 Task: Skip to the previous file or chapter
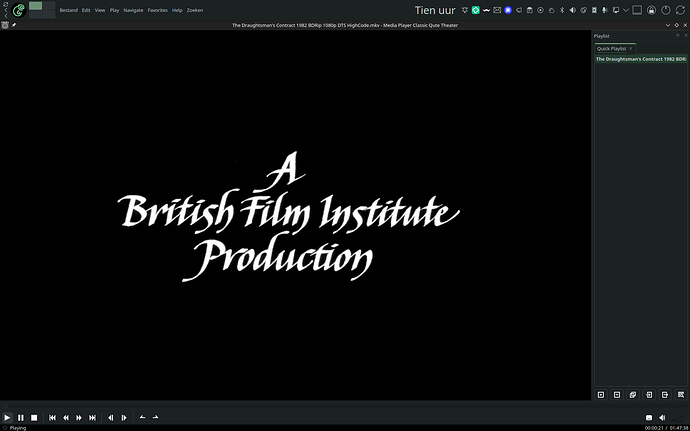point(52,417)
